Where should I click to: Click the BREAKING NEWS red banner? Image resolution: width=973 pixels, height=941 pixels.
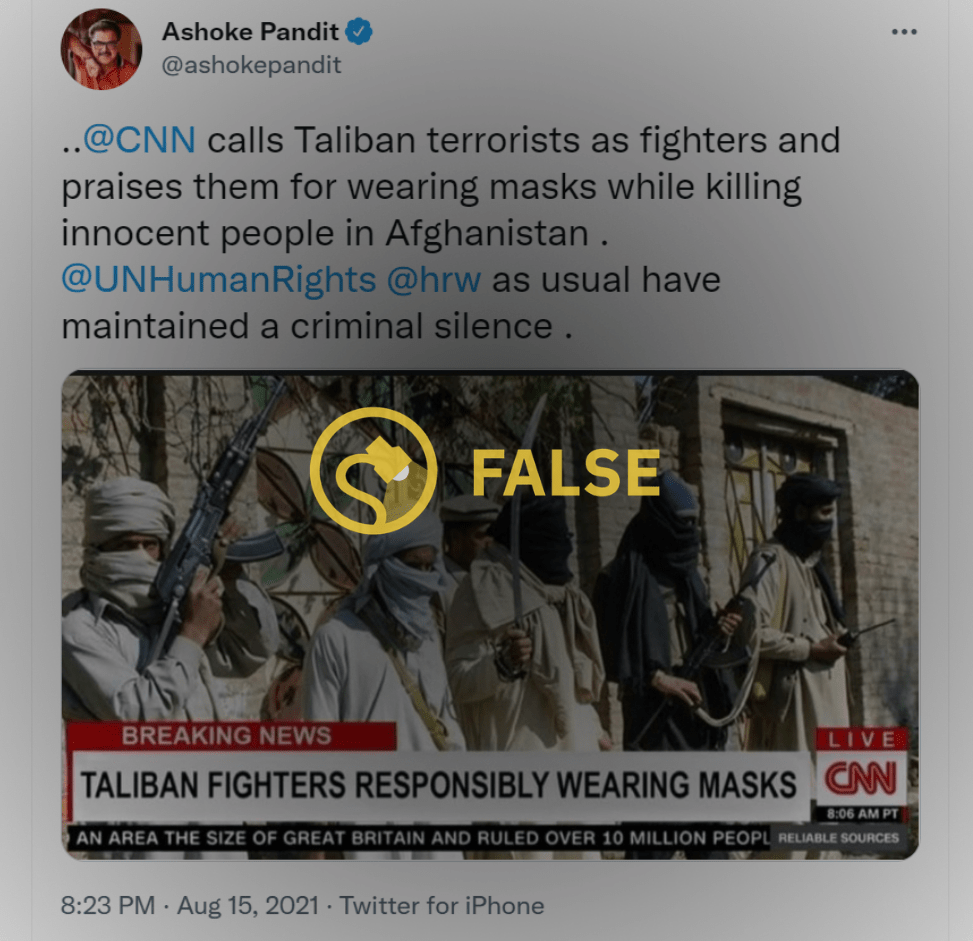coord(231,736)
